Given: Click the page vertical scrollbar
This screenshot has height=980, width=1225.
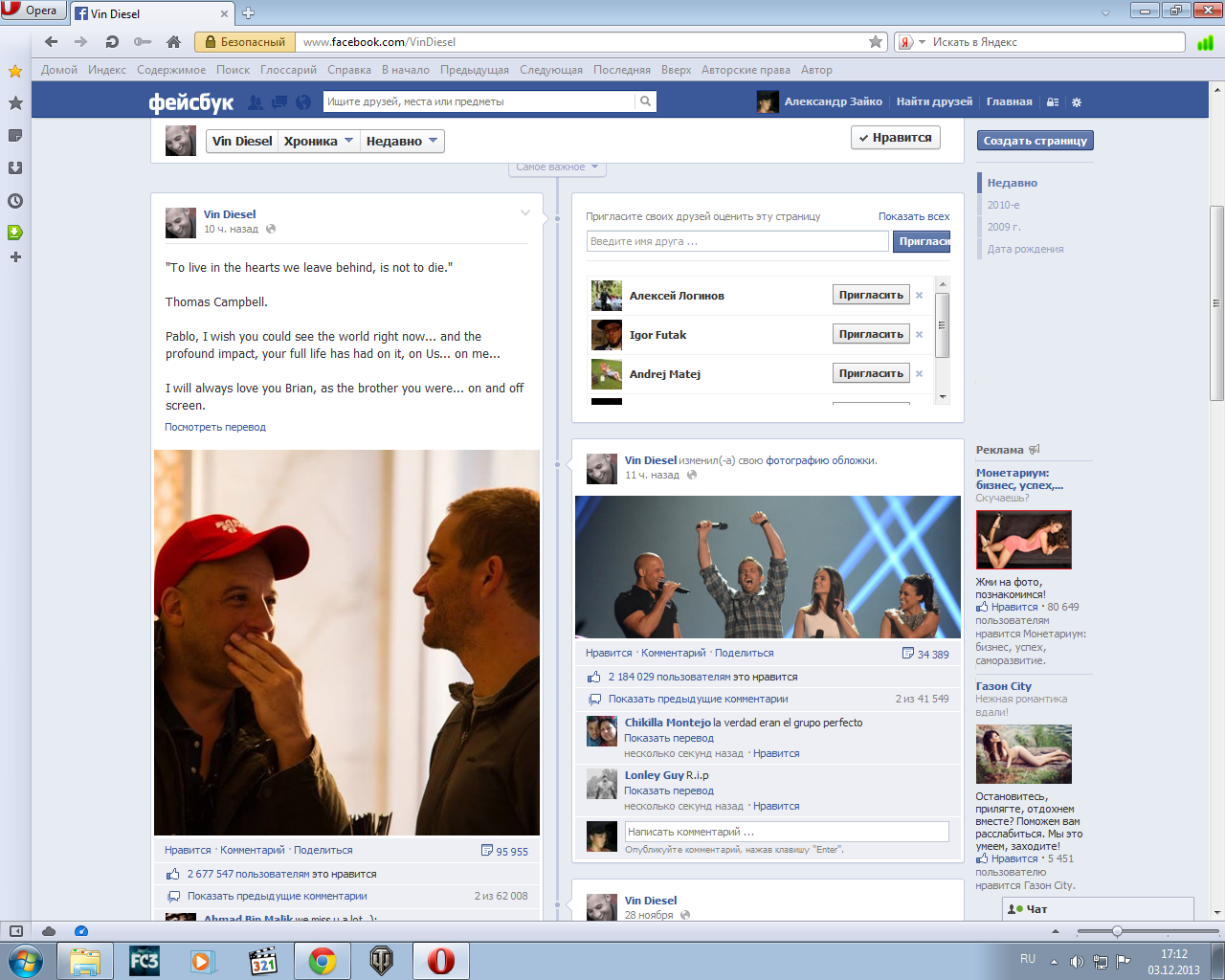Looking at the screenshot, I should (x=1217, y=301).
